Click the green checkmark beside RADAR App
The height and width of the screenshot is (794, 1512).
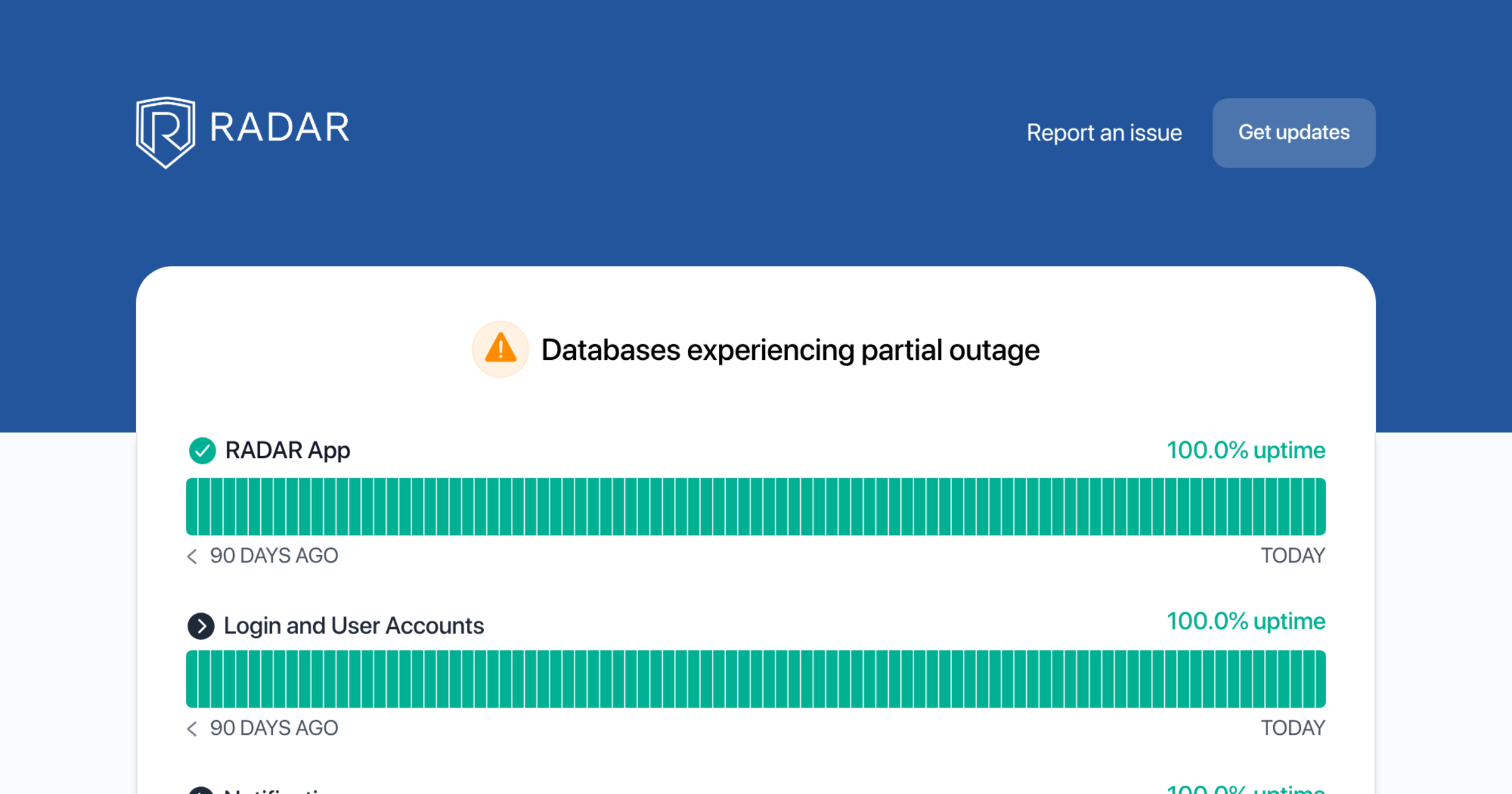pos(202,451)
